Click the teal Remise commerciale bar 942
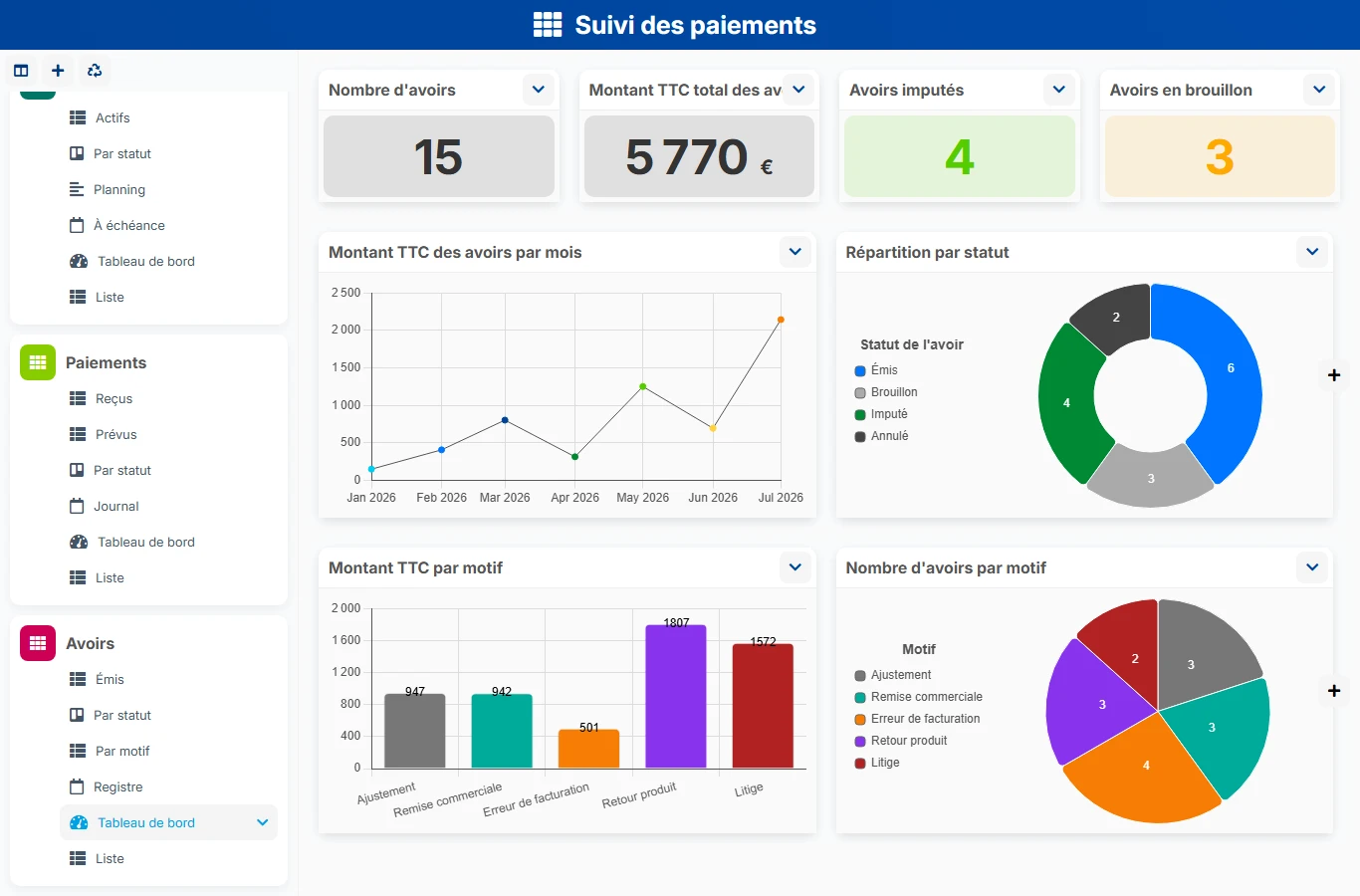This screenshot has width=1360, height=896. (x=502, y=731)
